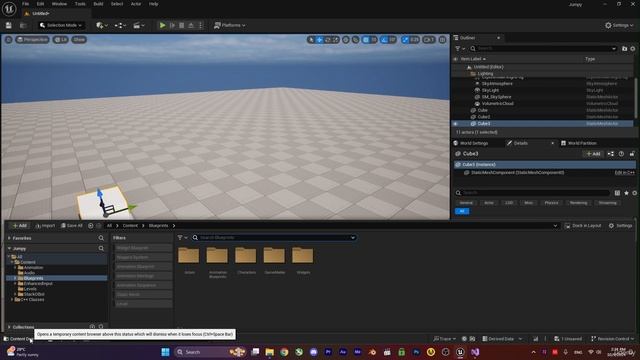Screen dimensions: 640x360
Task: Activate the select objects cursor tool
Action: pyautogui.click(x=311, y=40)
